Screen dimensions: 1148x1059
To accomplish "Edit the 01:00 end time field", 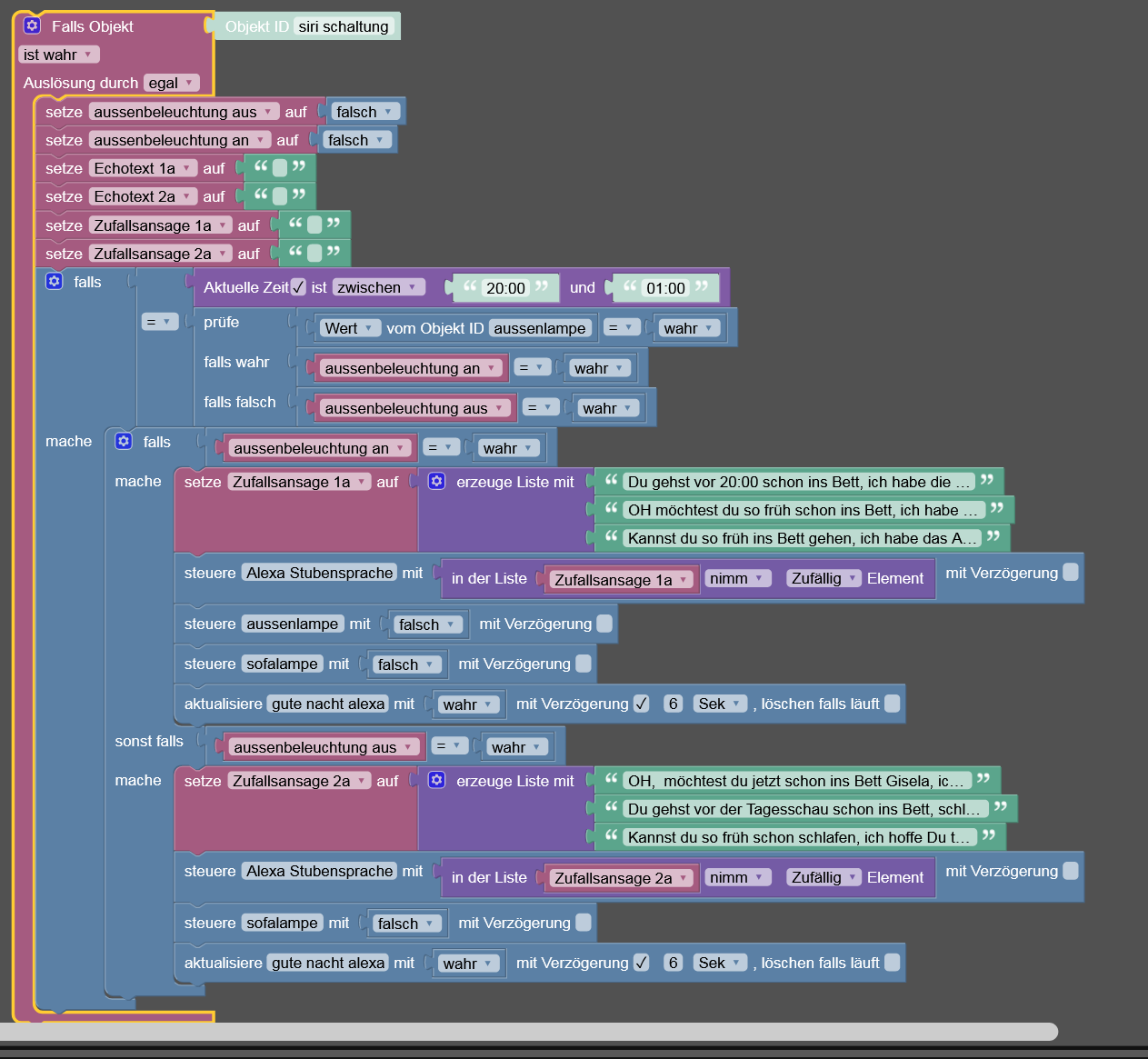I will click(x=665, y=288).
